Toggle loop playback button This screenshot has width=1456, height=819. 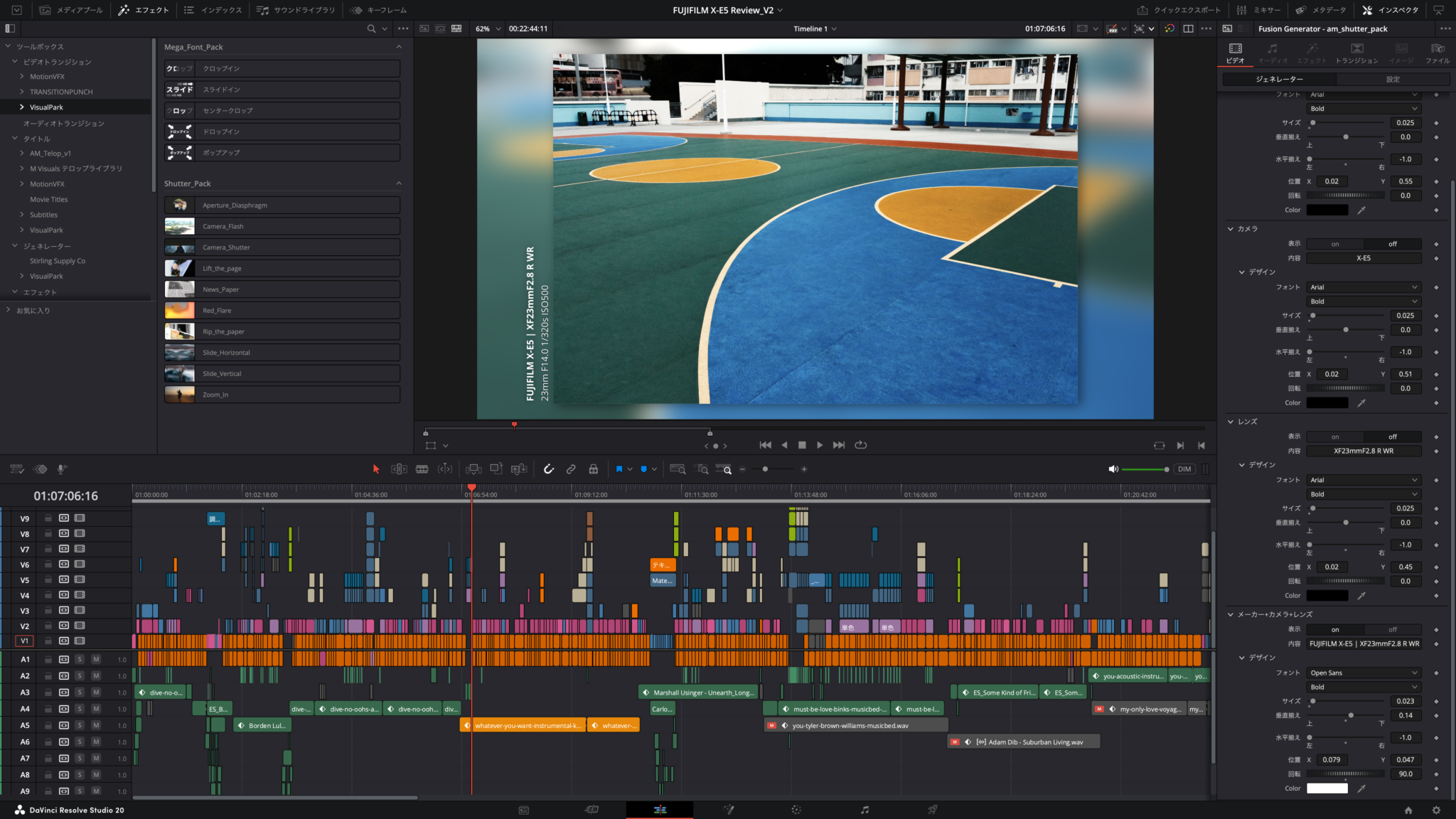(x=861, y=445)
